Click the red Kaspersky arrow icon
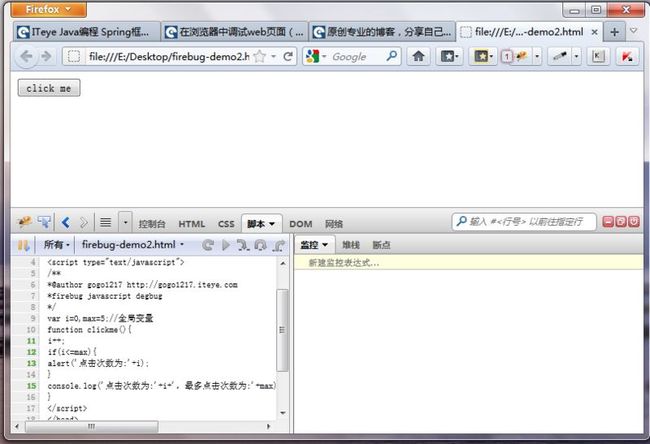The width and height of the screenshot is (650, 444). [627, 56]
